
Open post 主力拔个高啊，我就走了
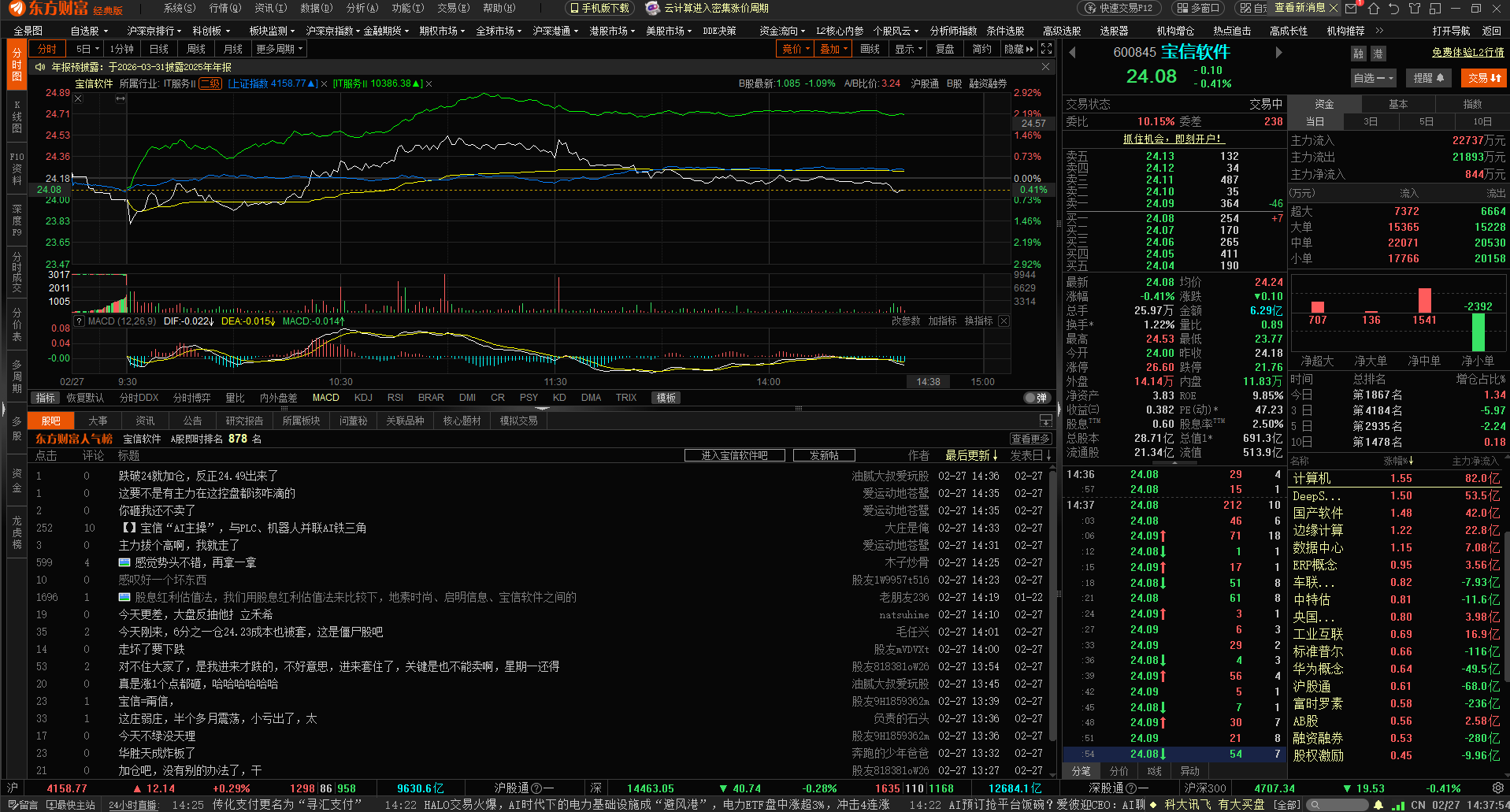coord(179,545)
